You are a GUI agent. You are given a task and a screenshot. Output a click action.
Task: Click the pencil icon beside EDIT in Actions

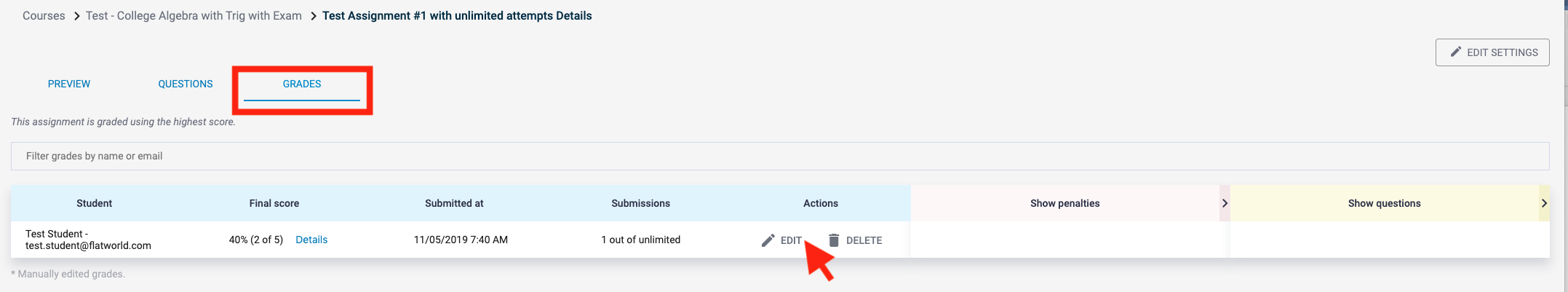pyautogui.click(x=768, y=240)
